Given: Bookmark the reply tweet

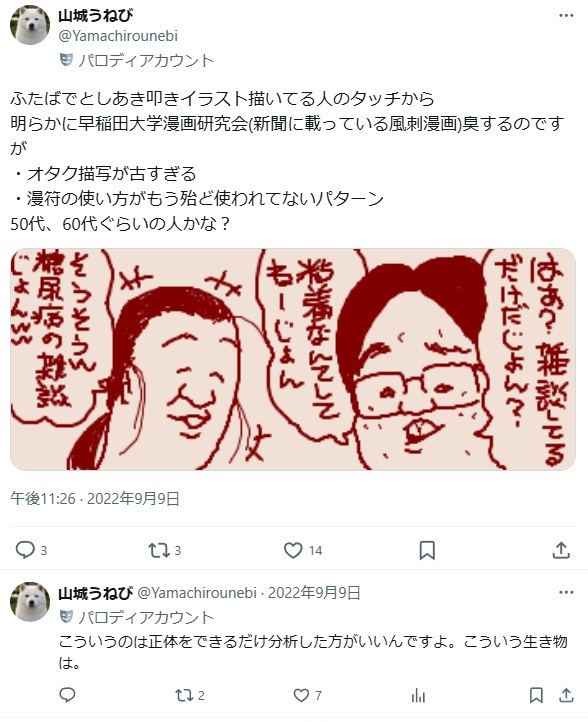Looking at the screenshot, I should (x=536, y=695).
